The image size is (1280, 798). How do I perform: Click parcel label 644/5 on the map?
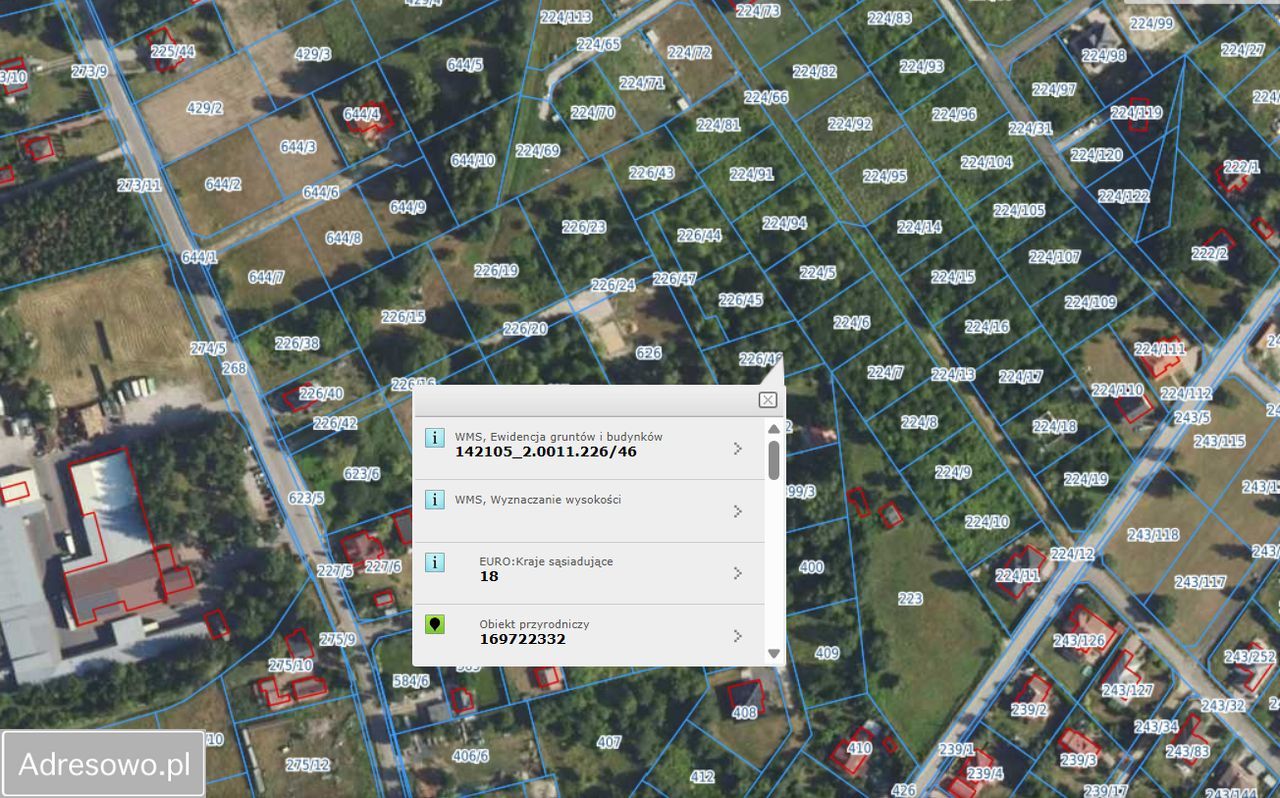click(465, 64)
